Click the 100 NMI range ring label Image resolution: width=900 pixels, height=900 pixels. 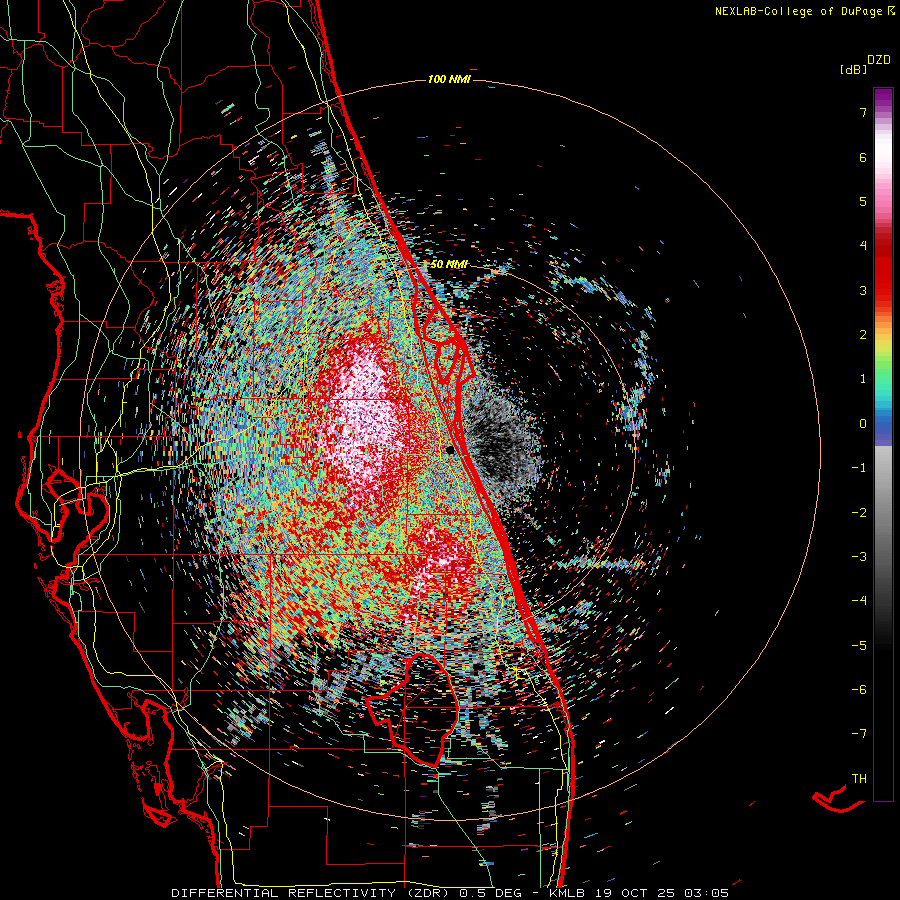click(449, 79)
